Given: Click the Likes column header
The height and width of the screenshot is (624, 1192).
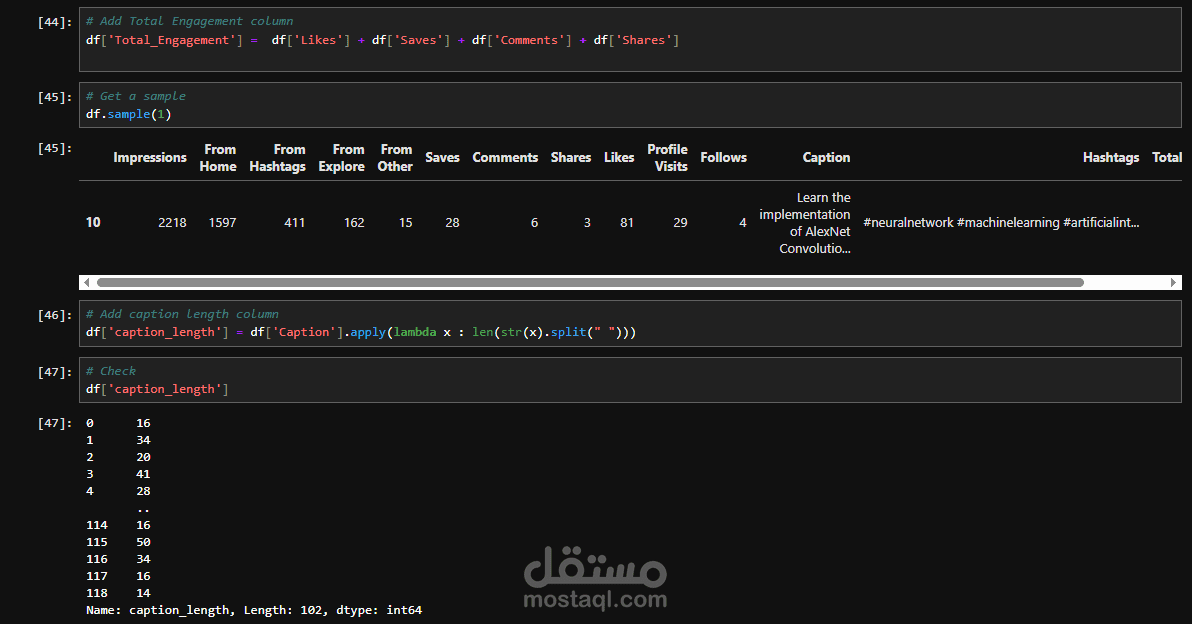Looking at the screenshot, I should (619, 157).
